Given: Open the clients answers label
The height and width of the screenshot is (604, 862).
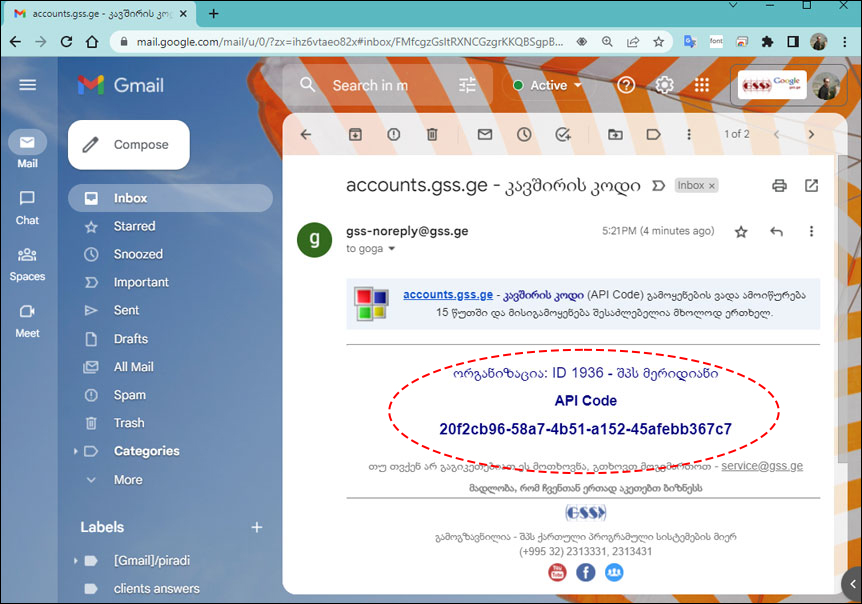Looking at the screenshot, I should [x=156, y=589].
